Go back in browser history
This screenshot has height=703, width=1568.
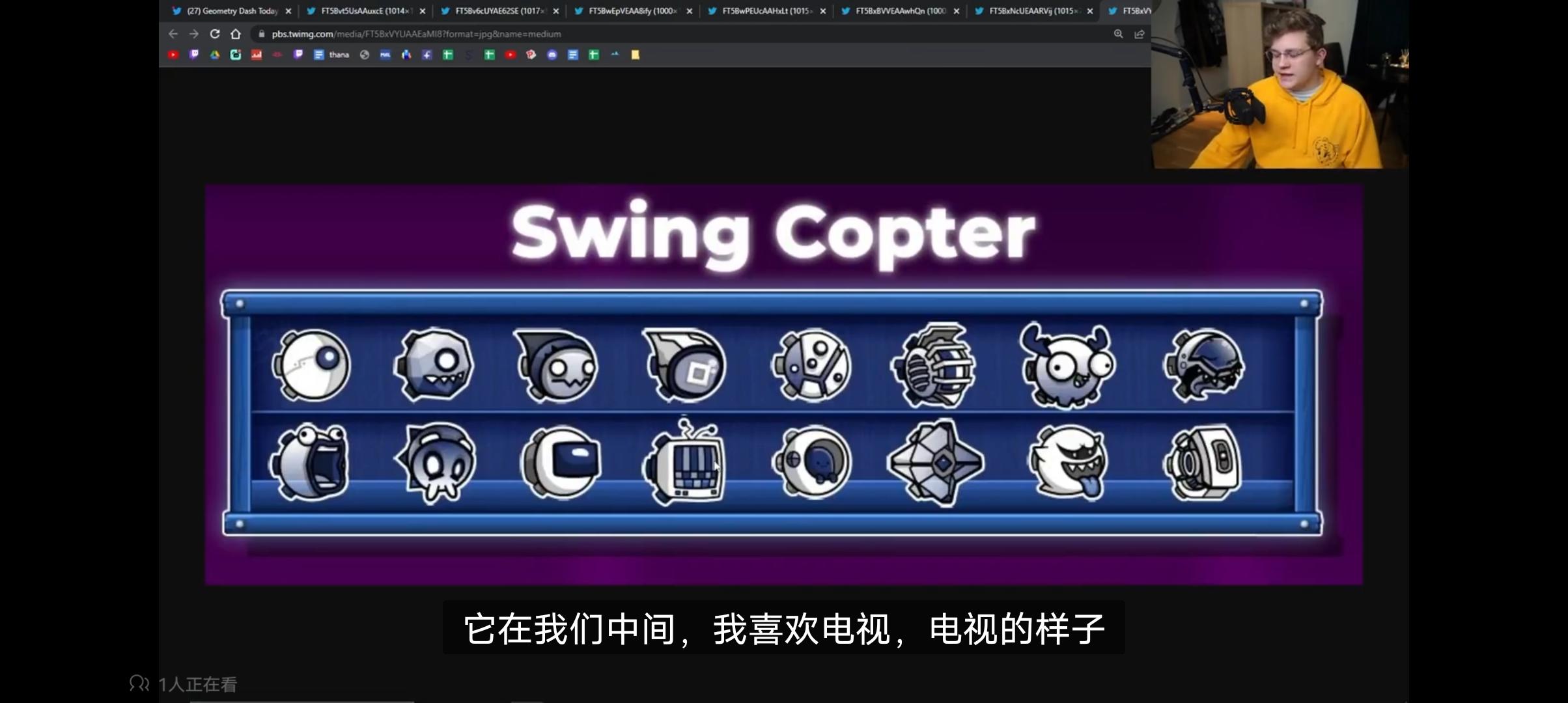tap(173, 34)
